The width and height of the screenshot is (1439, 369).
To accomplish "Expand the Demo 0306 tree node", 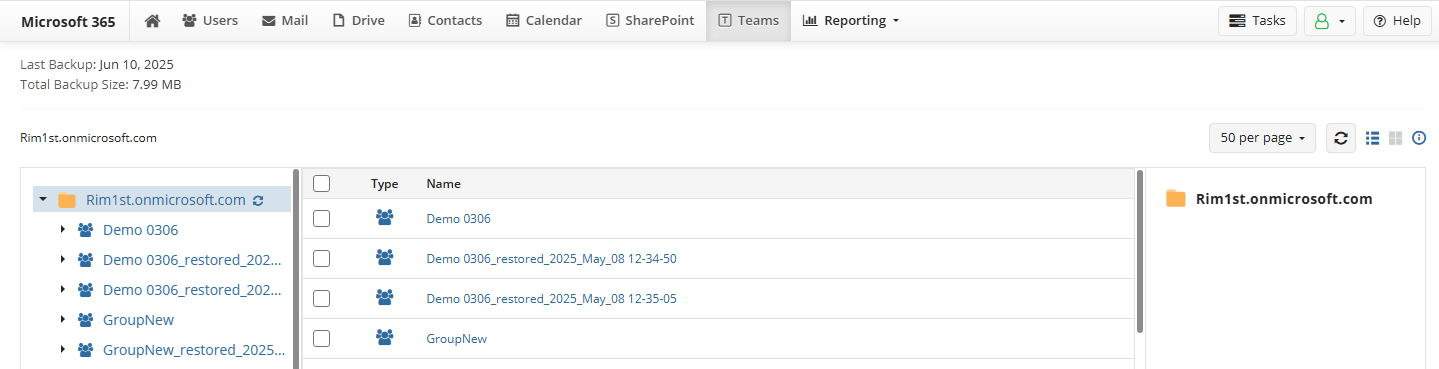I will point(63,230).
